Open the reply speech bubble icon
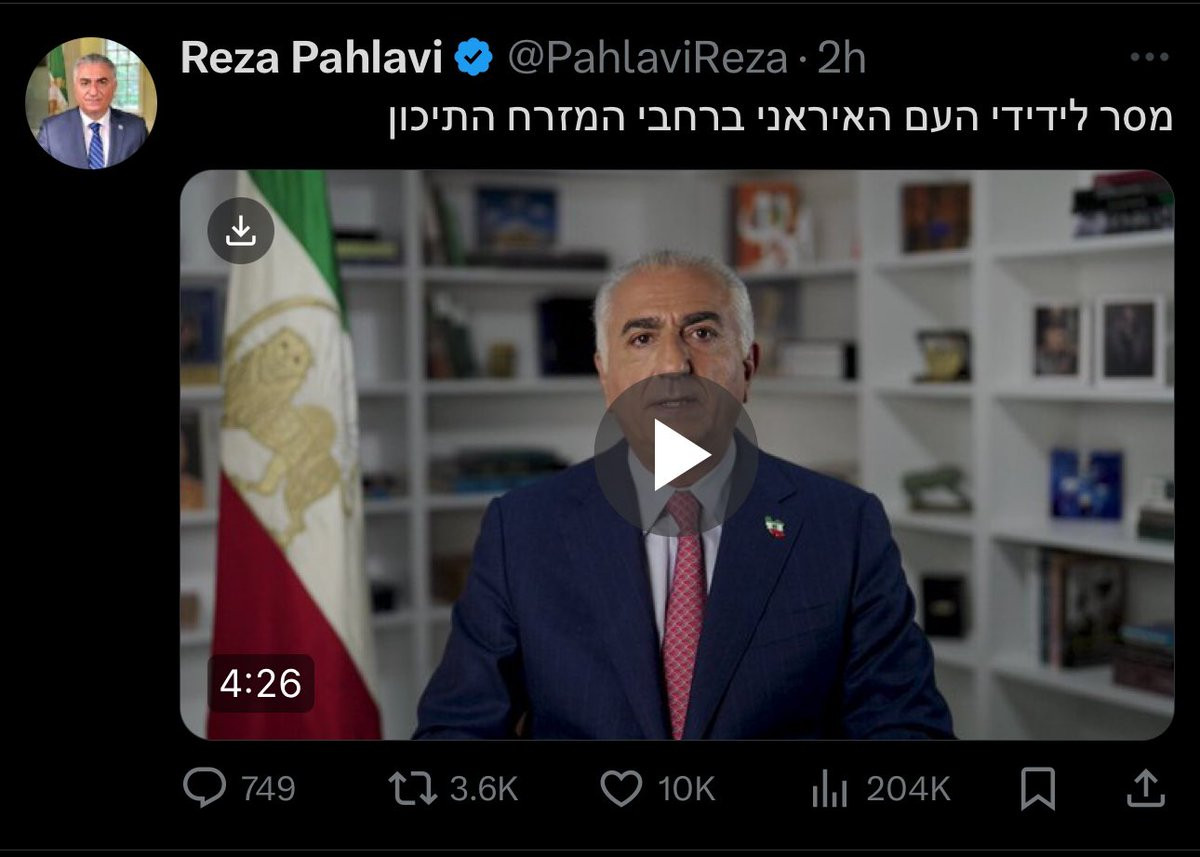This screenshot has height=857, width=1200. tap(205, 789)
